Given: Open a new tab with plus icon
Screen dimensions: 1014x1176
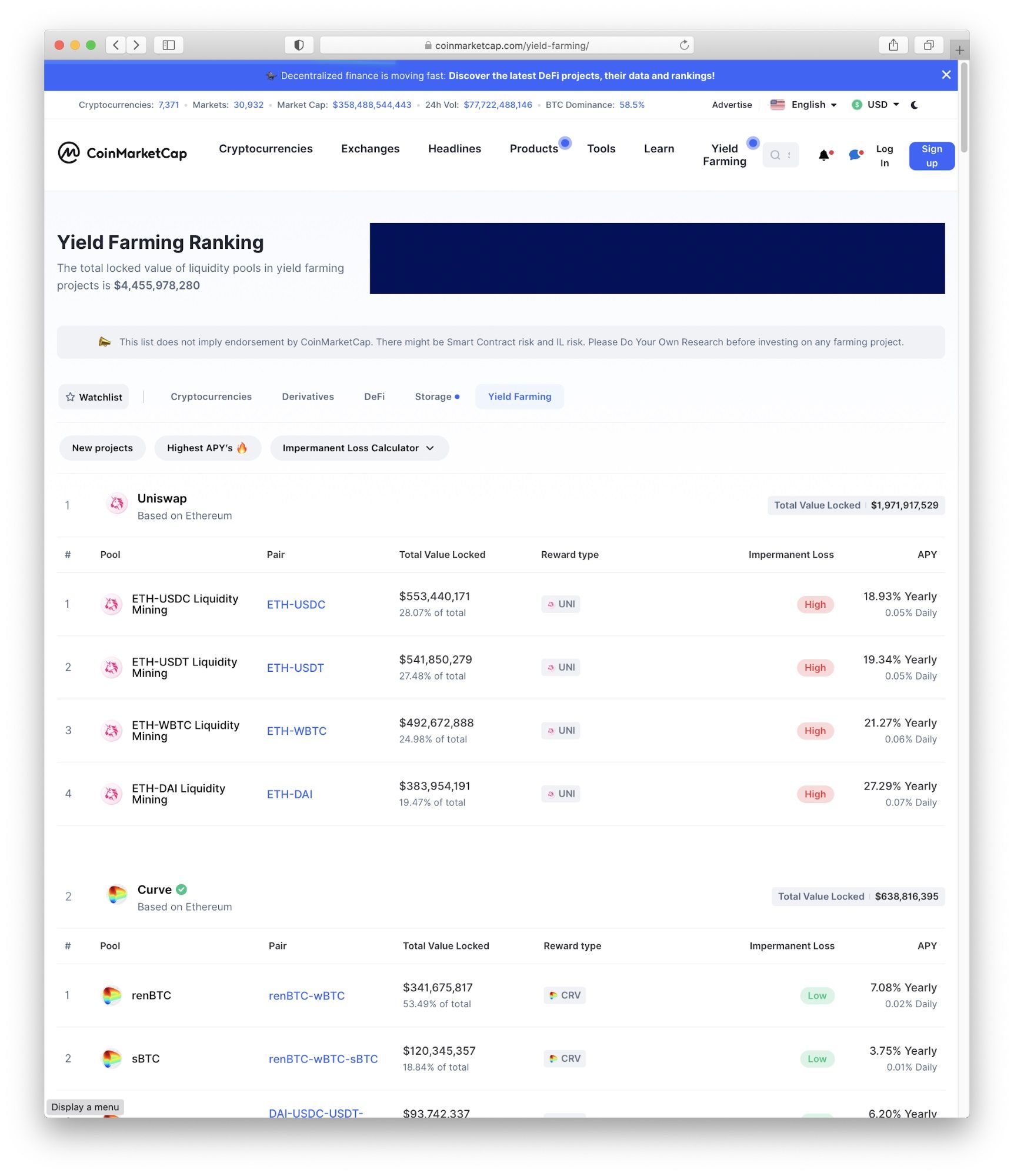Looking at the screenshot, I should (x=959, y=50).
